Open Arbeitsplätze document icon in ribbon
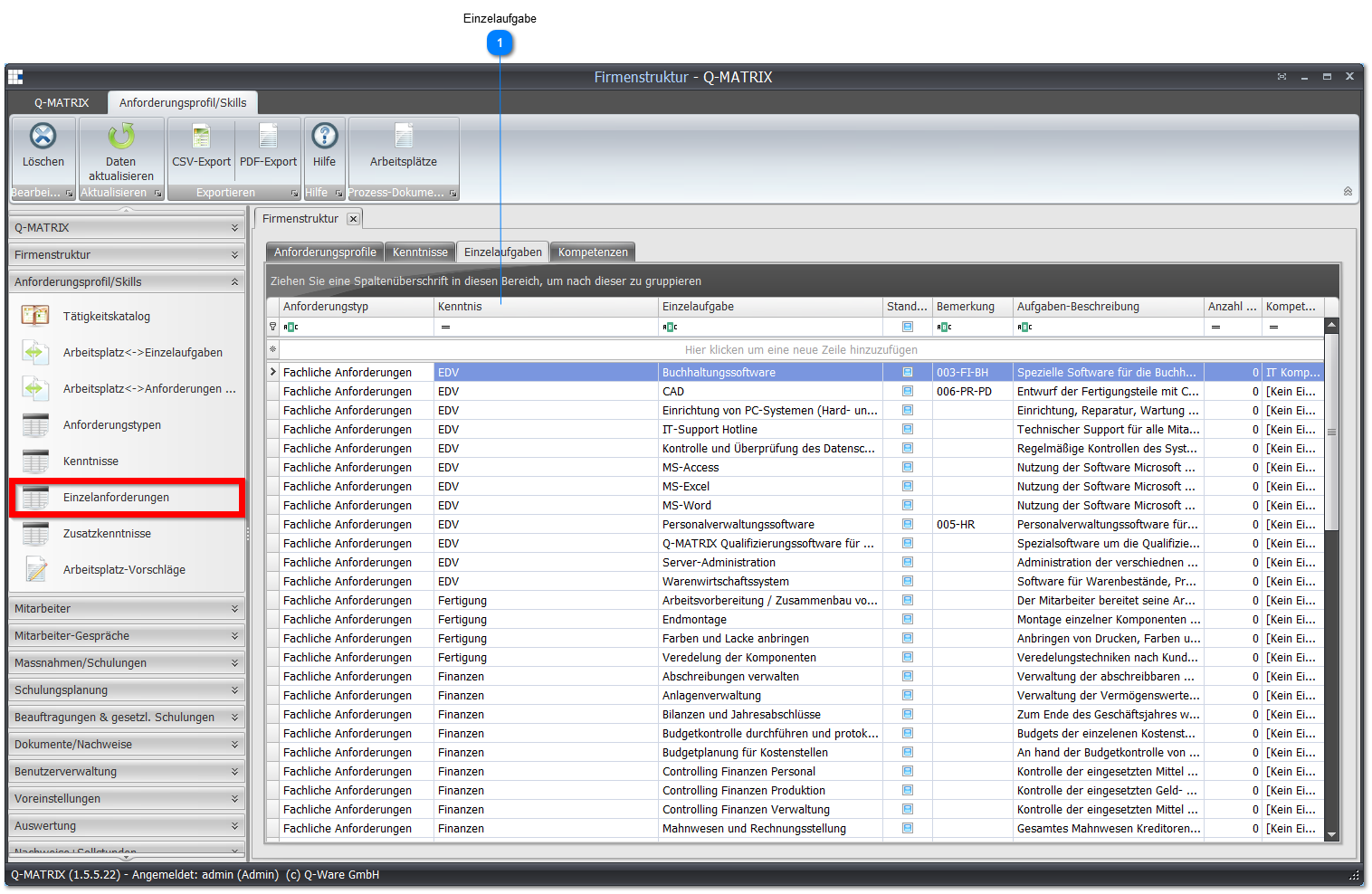Screen dimensions: 1372x894 coord(404,137)
